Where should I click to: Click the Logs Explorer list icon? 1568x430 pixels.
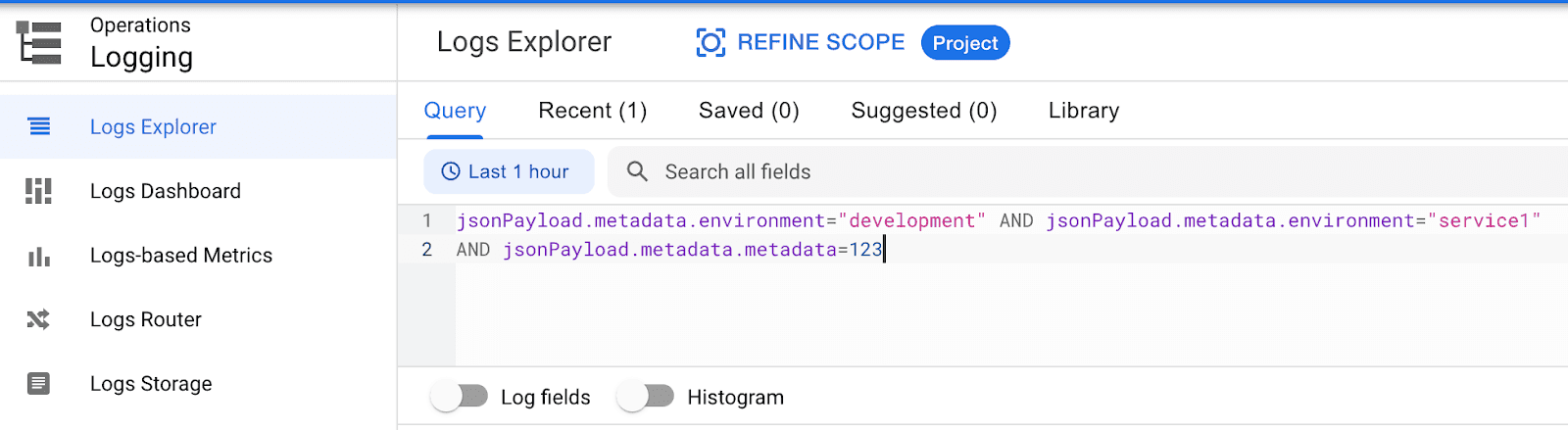[39, 126]
